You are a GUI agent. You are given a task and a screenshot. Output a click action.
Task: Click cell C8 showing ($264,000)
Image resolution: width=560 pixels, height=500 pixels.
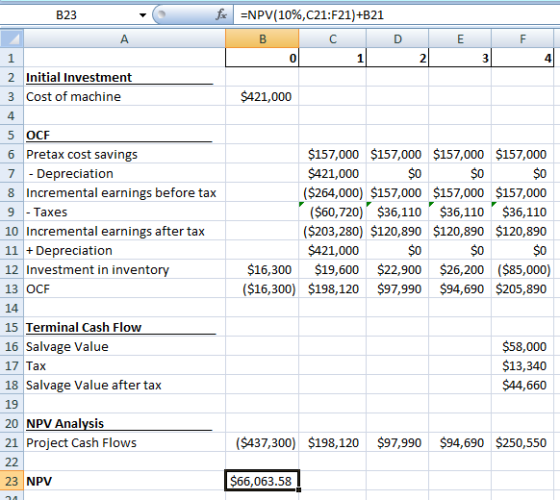point(332,193)
